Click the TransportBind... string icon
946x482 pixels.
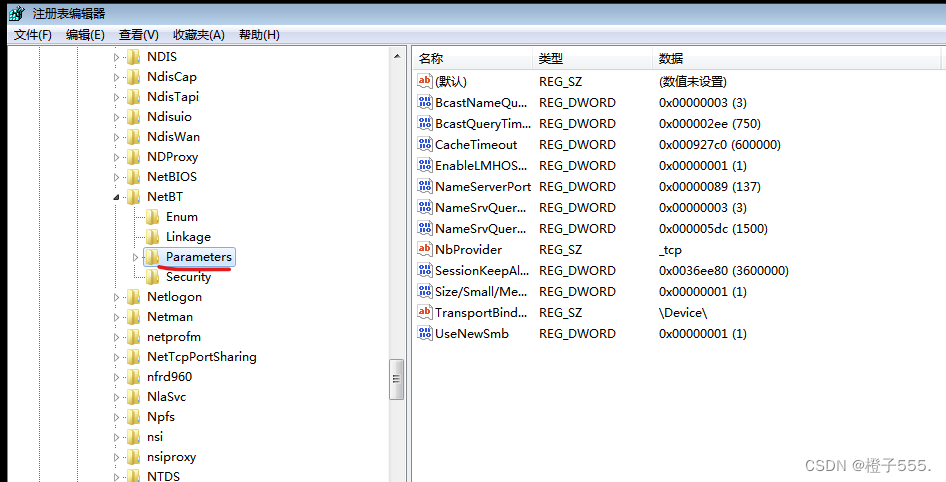[x=425, y=312]
